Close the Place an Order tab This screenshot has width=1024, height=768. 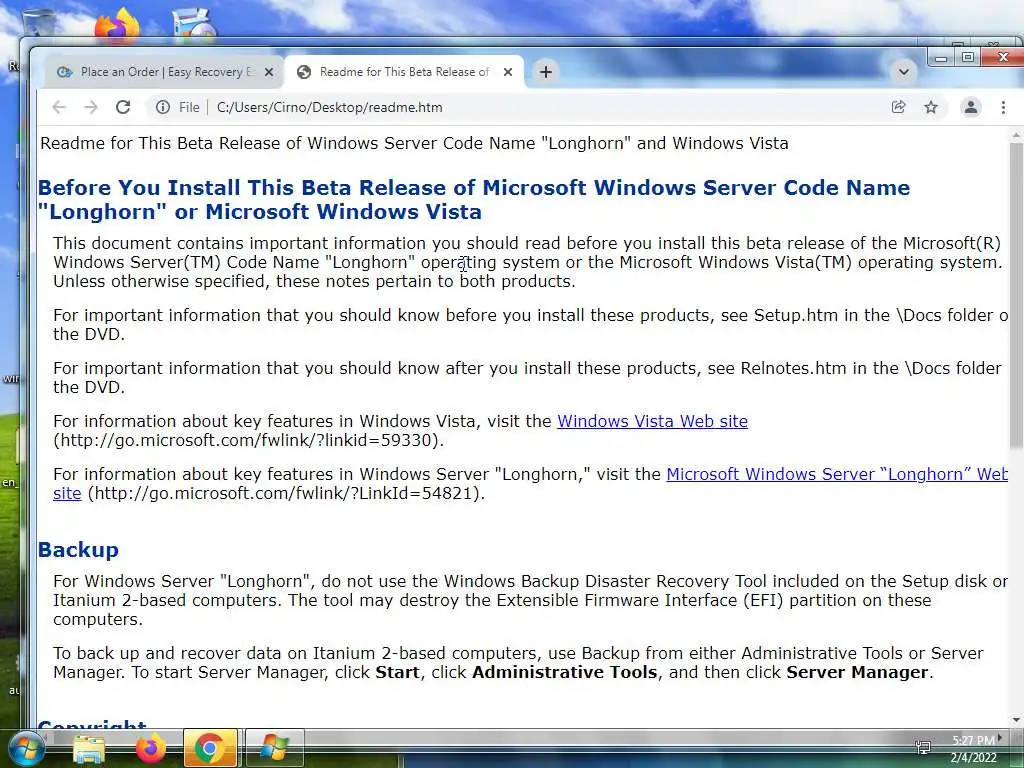click(268, 72)
